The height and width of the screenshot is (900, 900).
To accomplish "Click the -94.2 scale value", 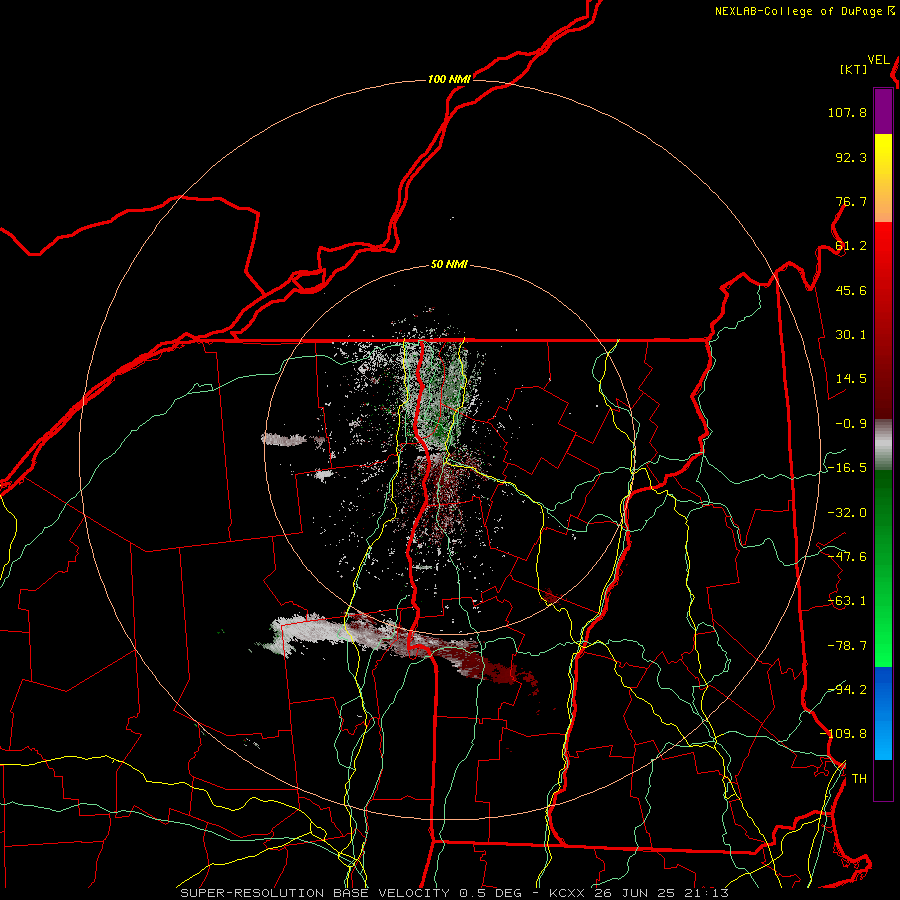I will pyautogui.click(x=847, y=690).
